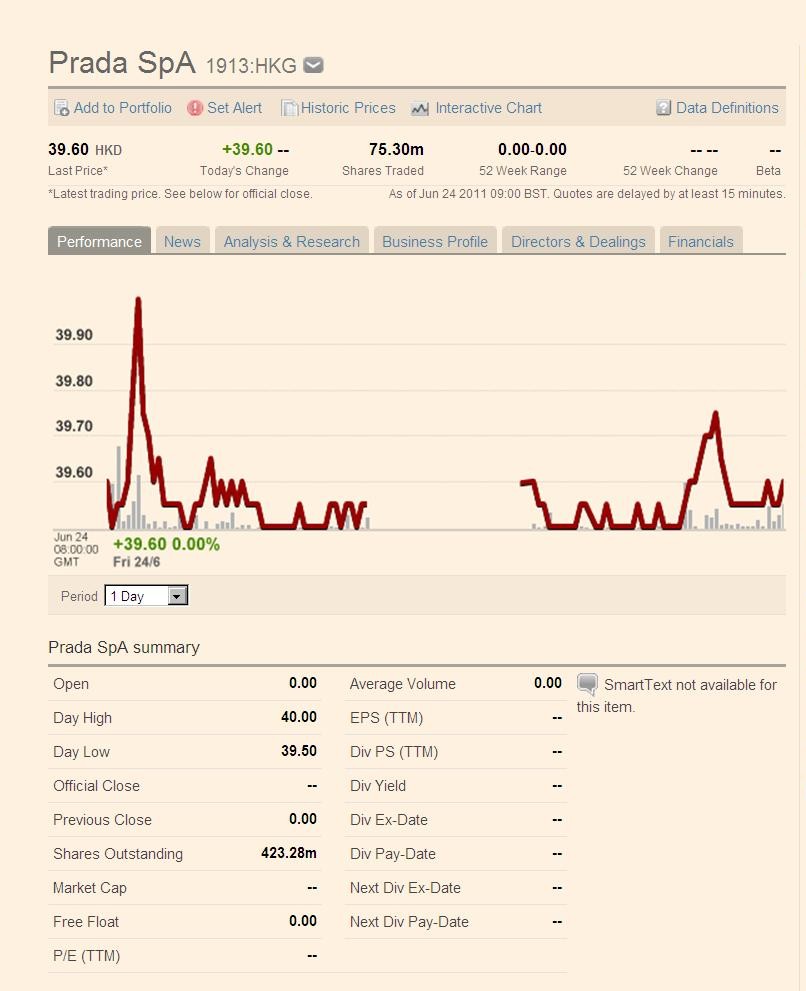Click the Shares Outstanding value 423.28m
806x991 pixels.
click(289, 853)
